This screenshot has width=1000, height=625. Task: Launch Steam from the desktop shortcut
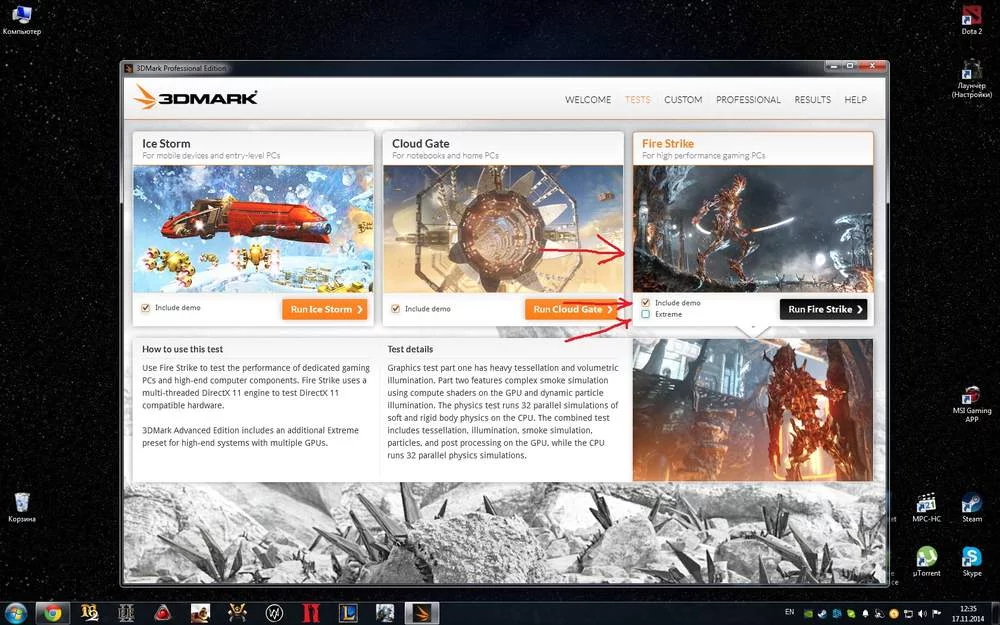(971, 508)
